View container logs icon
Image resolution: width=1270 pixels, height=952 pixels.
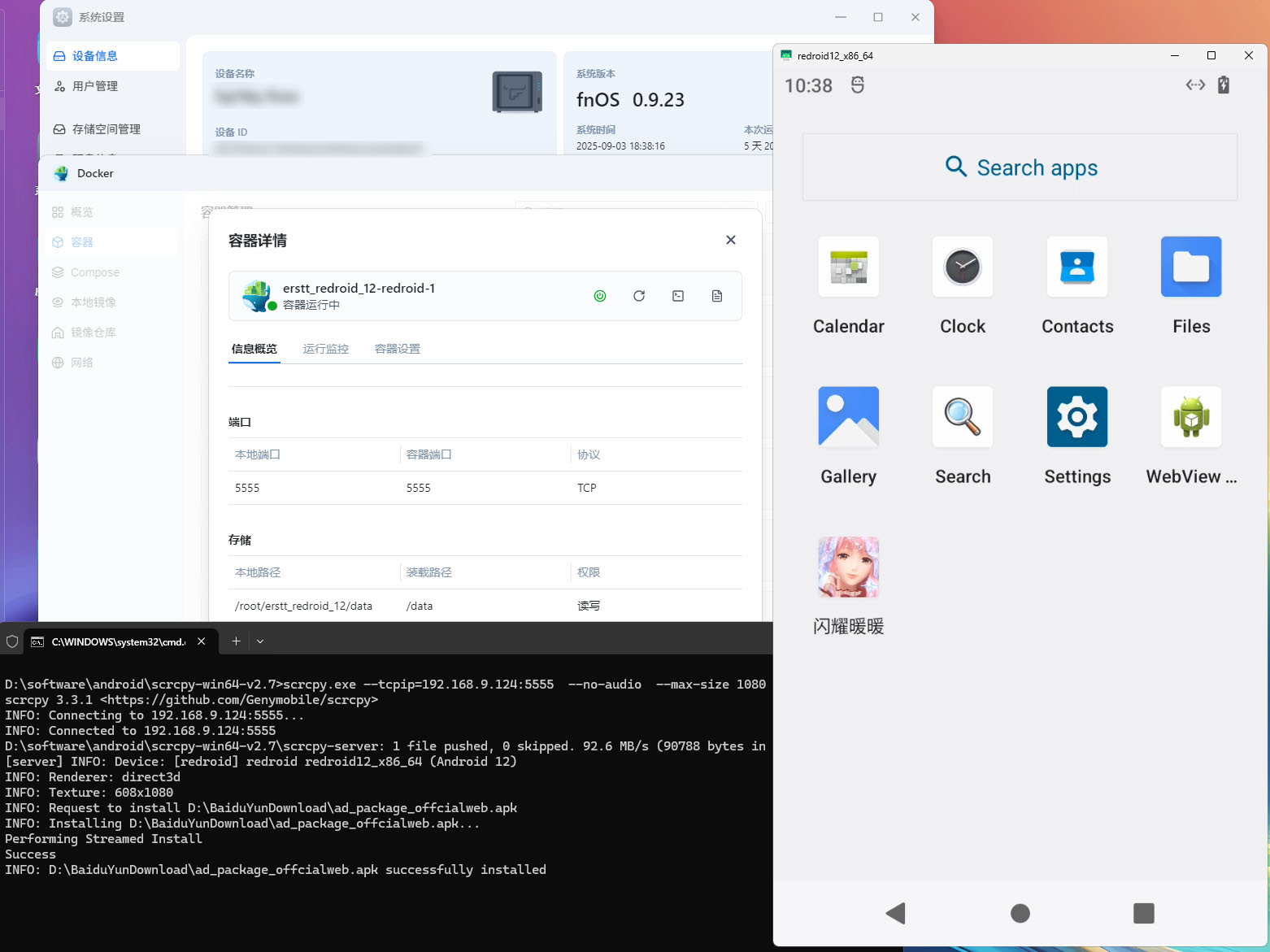point(717,296)
